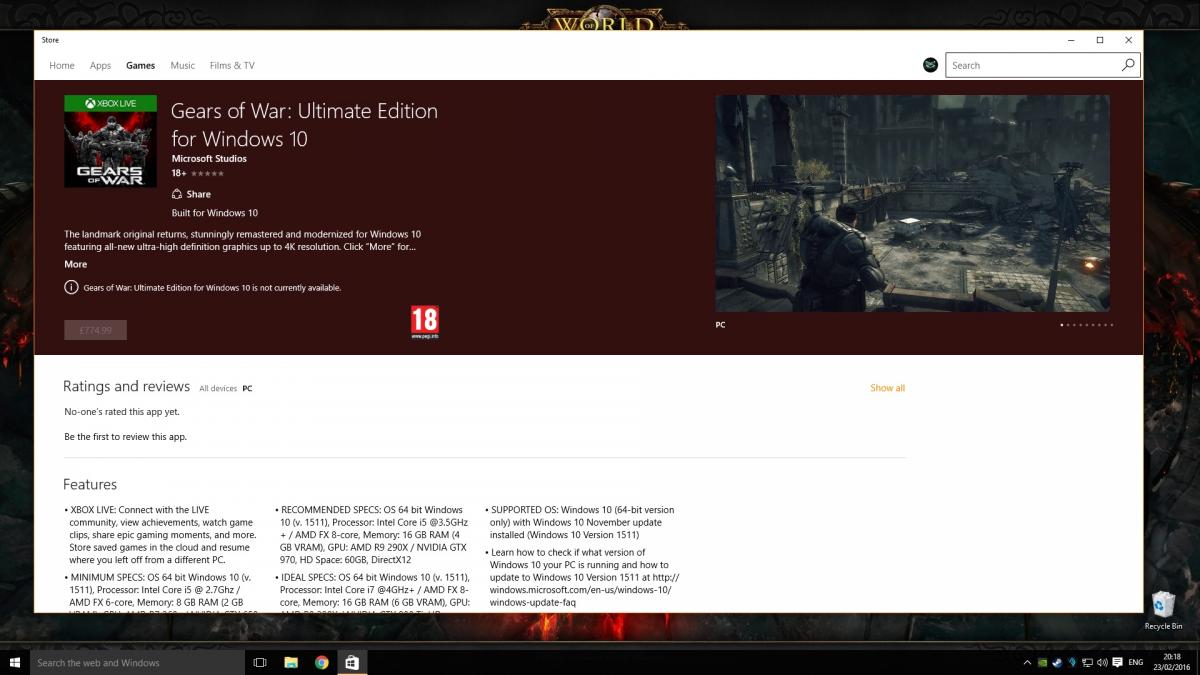The width and height of the screenshot is (1200, 675).
Task: Click the 'Built for Windows 10' label
Action: (215, 213)
